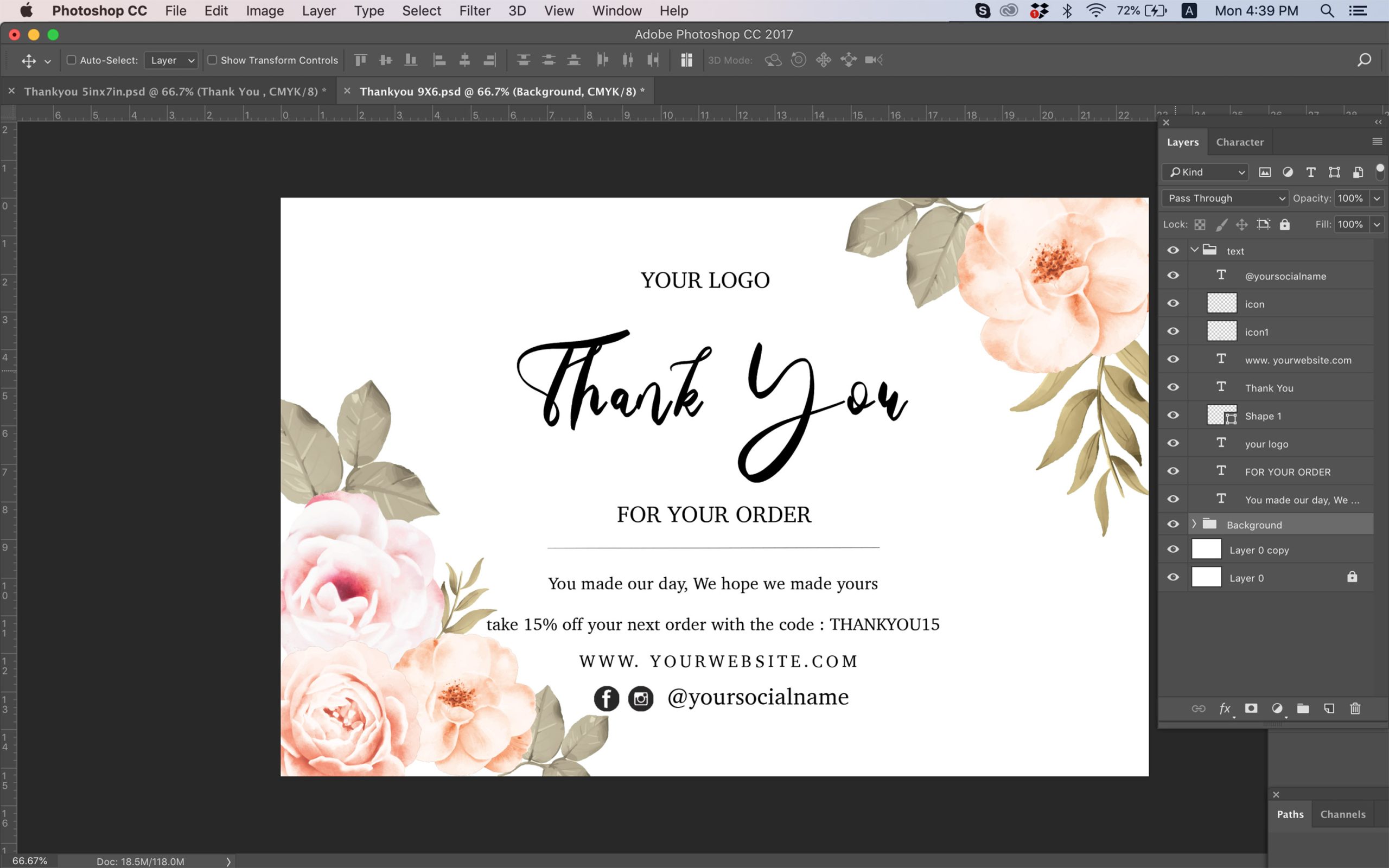The height and width of the screenshot is (868, 1389).
Task: Open the Fill slider arrow
Action: (1377, 225)
